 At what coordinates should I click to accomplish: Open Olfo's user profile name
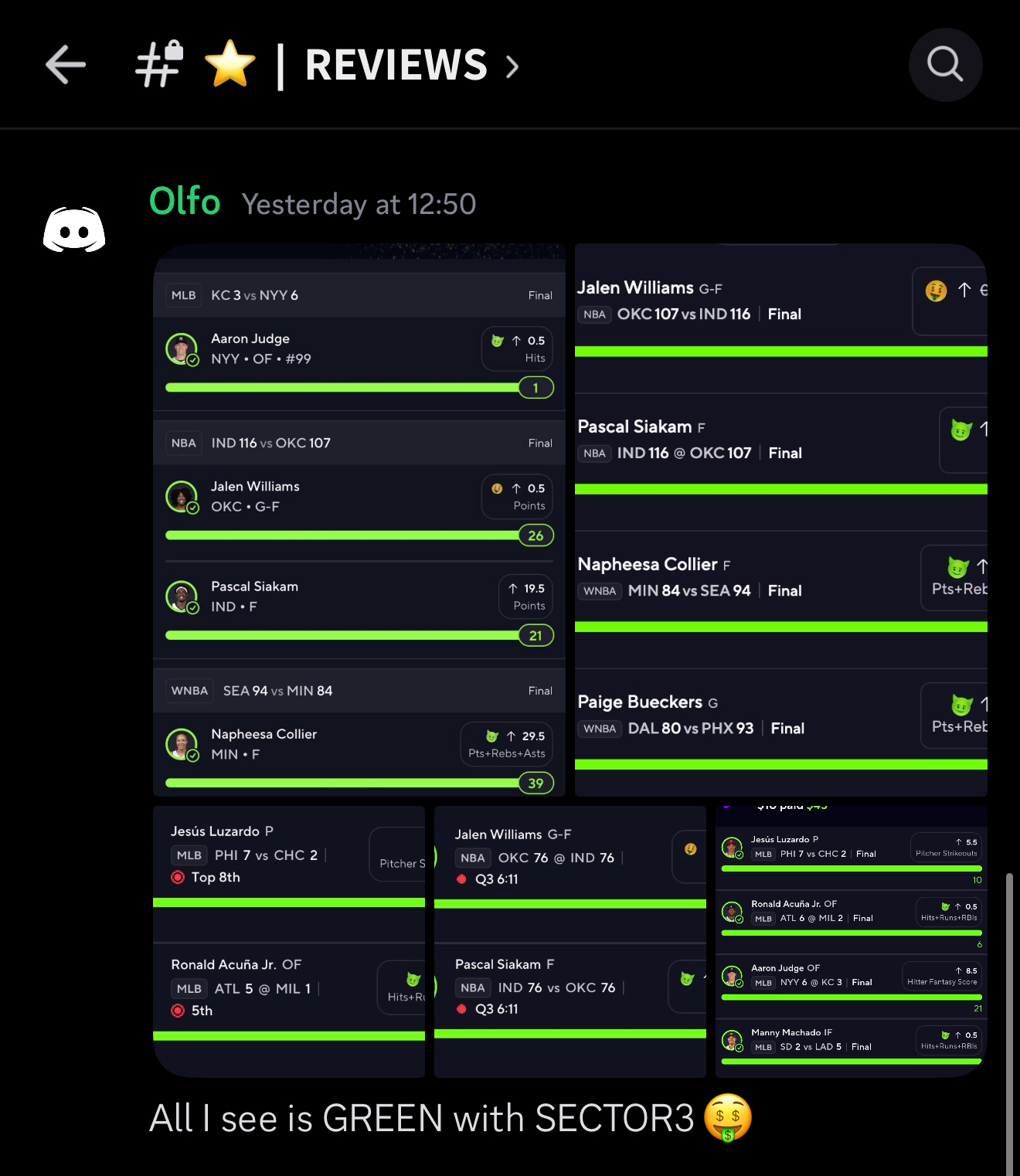point(185,202)
